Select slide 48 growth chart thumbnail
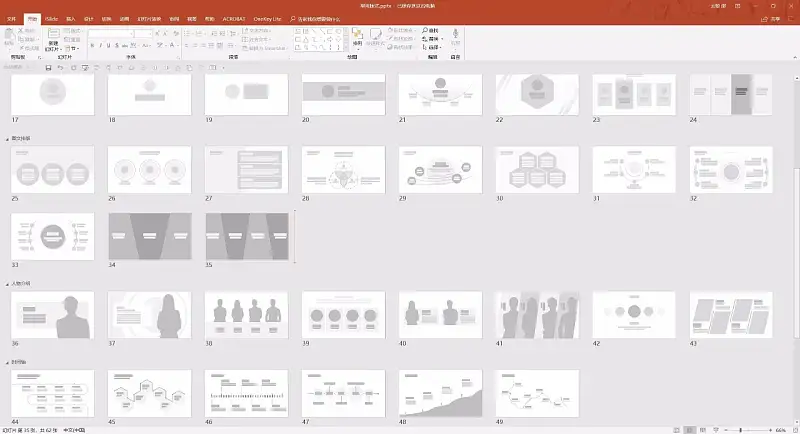The width and height of the screenshot is (800, 434). point(440,394)
